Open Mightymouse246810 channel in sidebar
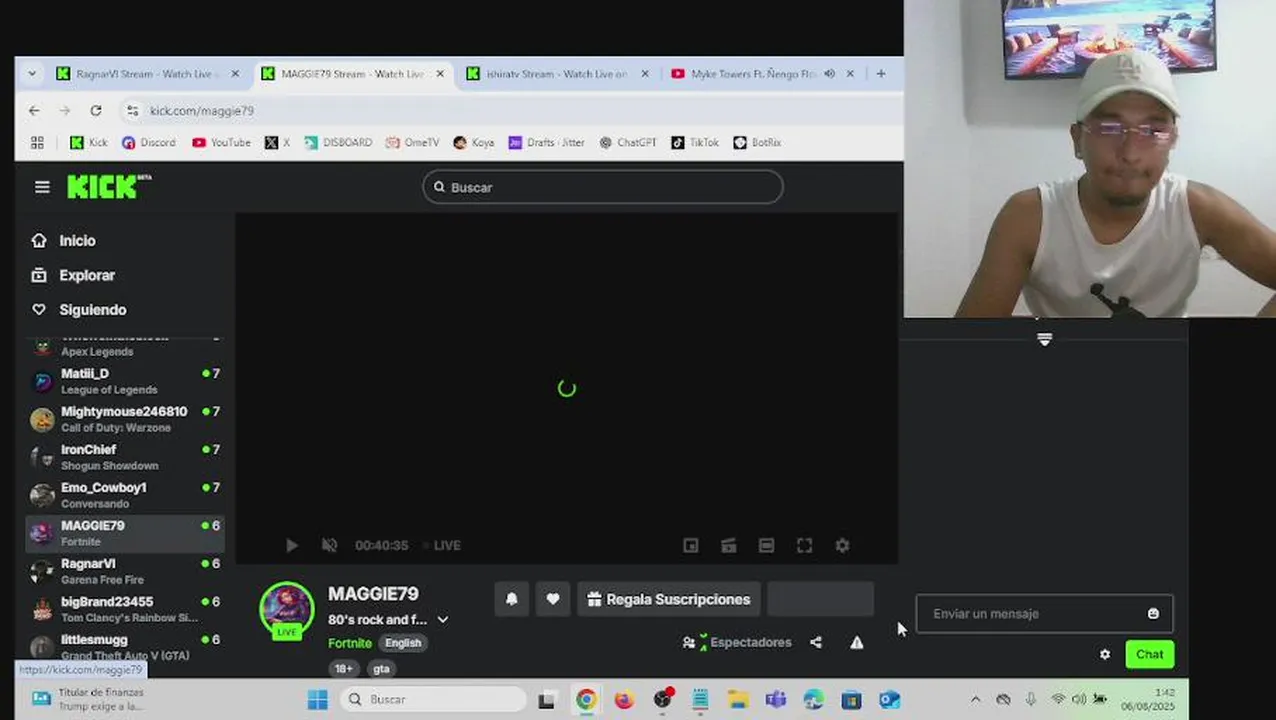Screen dimensions: 1276x720 click(x=125, y=418)
